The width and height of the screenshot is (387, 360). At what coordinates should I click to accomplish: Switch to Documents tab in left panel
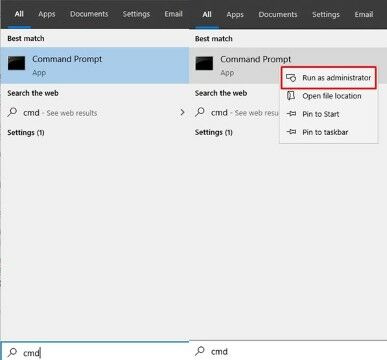click(x=89, y=14)
